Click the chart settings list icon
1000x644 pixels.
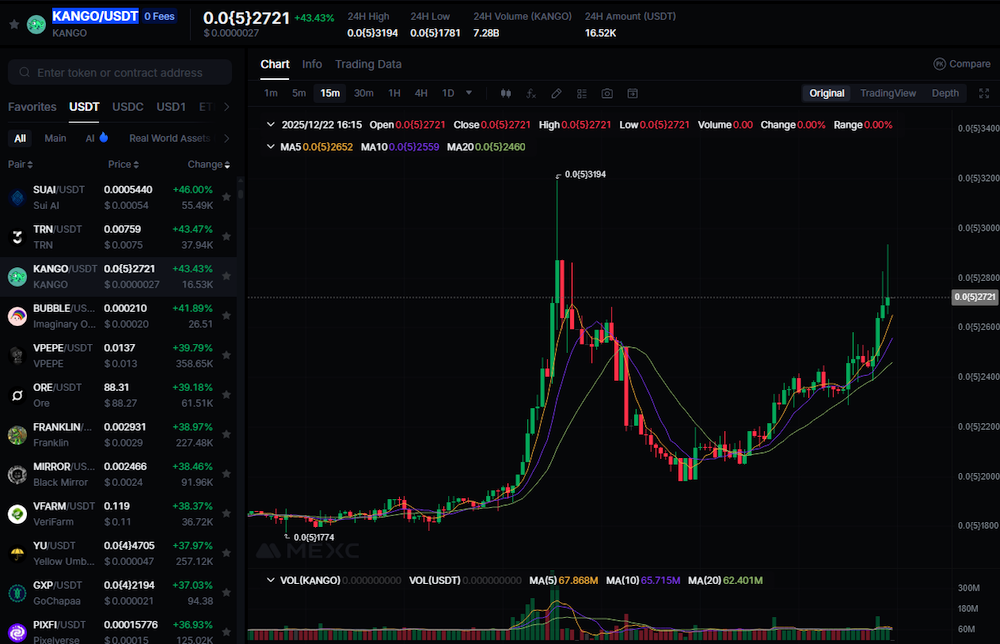click(x=582, y=93)
